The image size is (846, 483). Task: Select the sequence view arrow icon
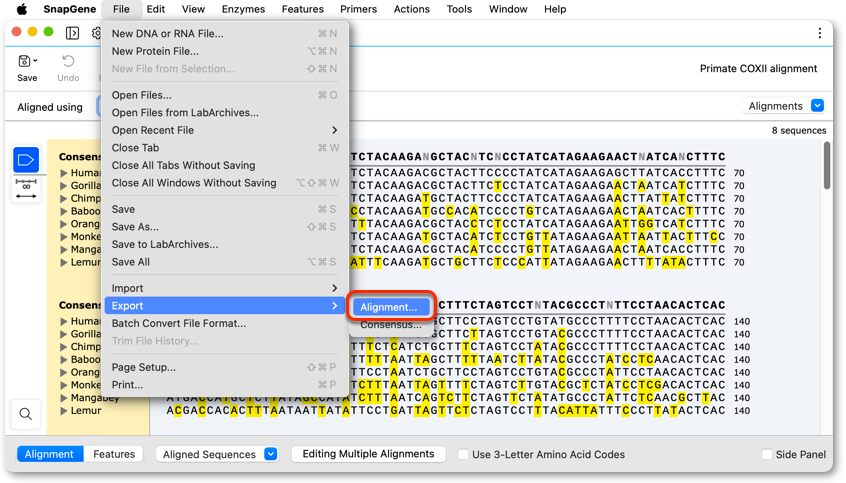coord(26,160)
